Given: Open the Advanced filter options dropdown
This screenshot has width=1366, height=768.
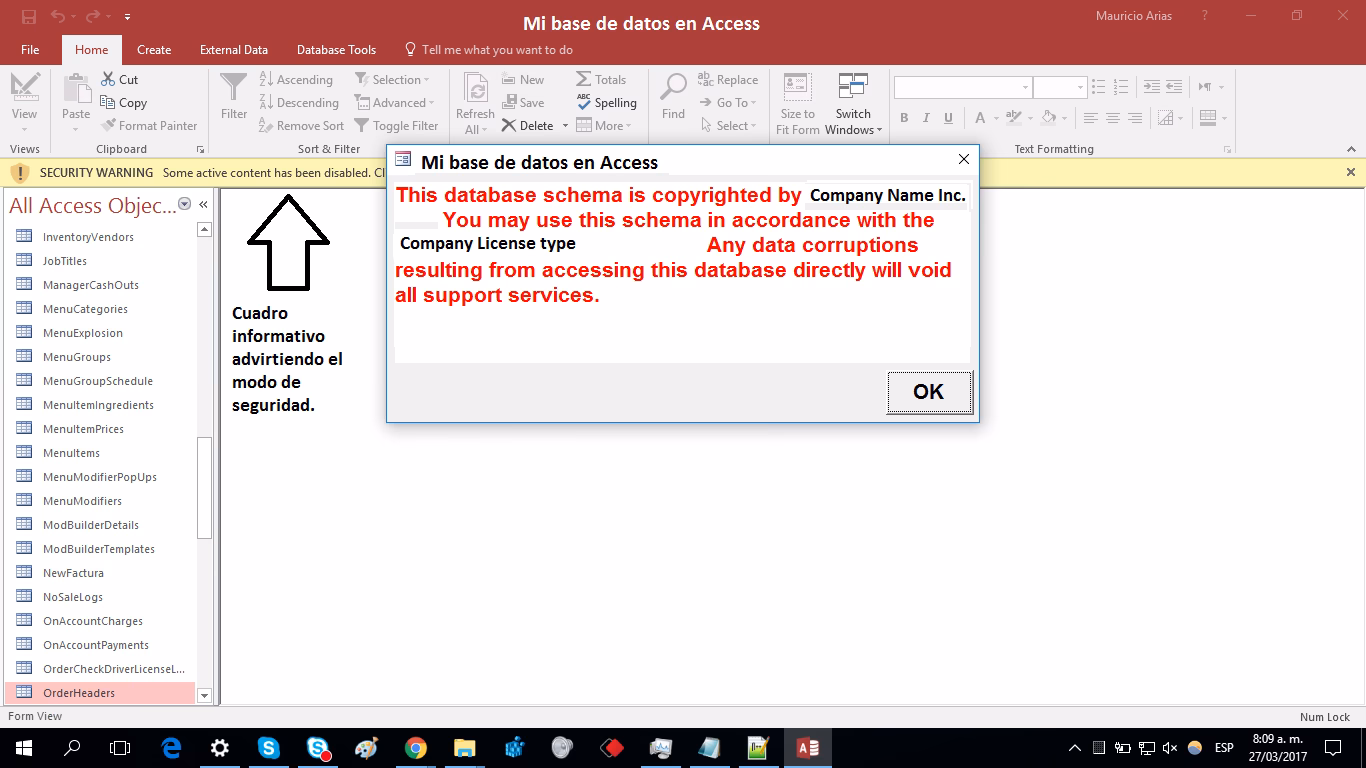Looking at the screenshot, I should pyautogui.click(x=395, y=103).
